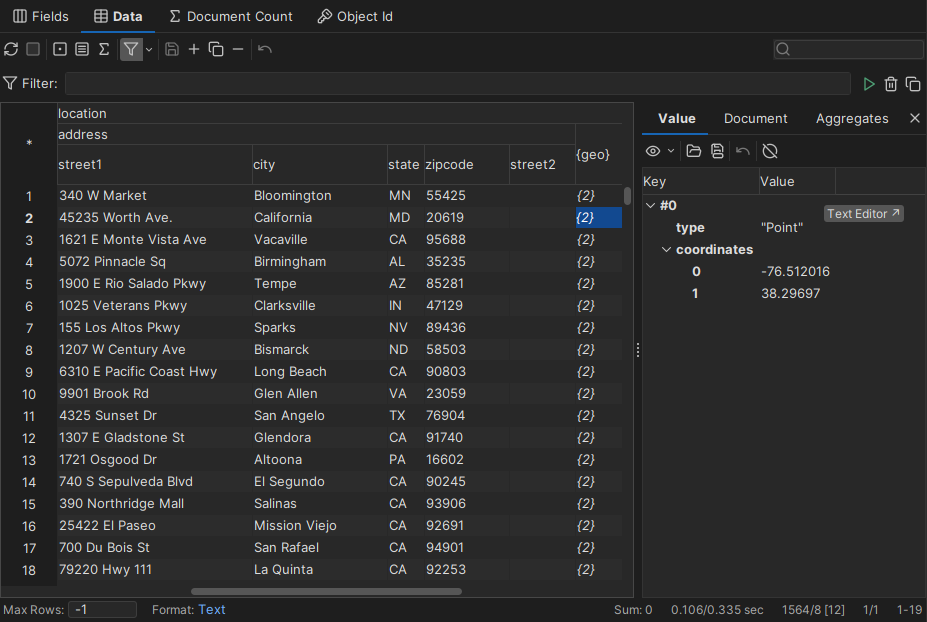Switch to the Document tab
The height and width of the screenshot is (622, 927).
coord(756,118)
